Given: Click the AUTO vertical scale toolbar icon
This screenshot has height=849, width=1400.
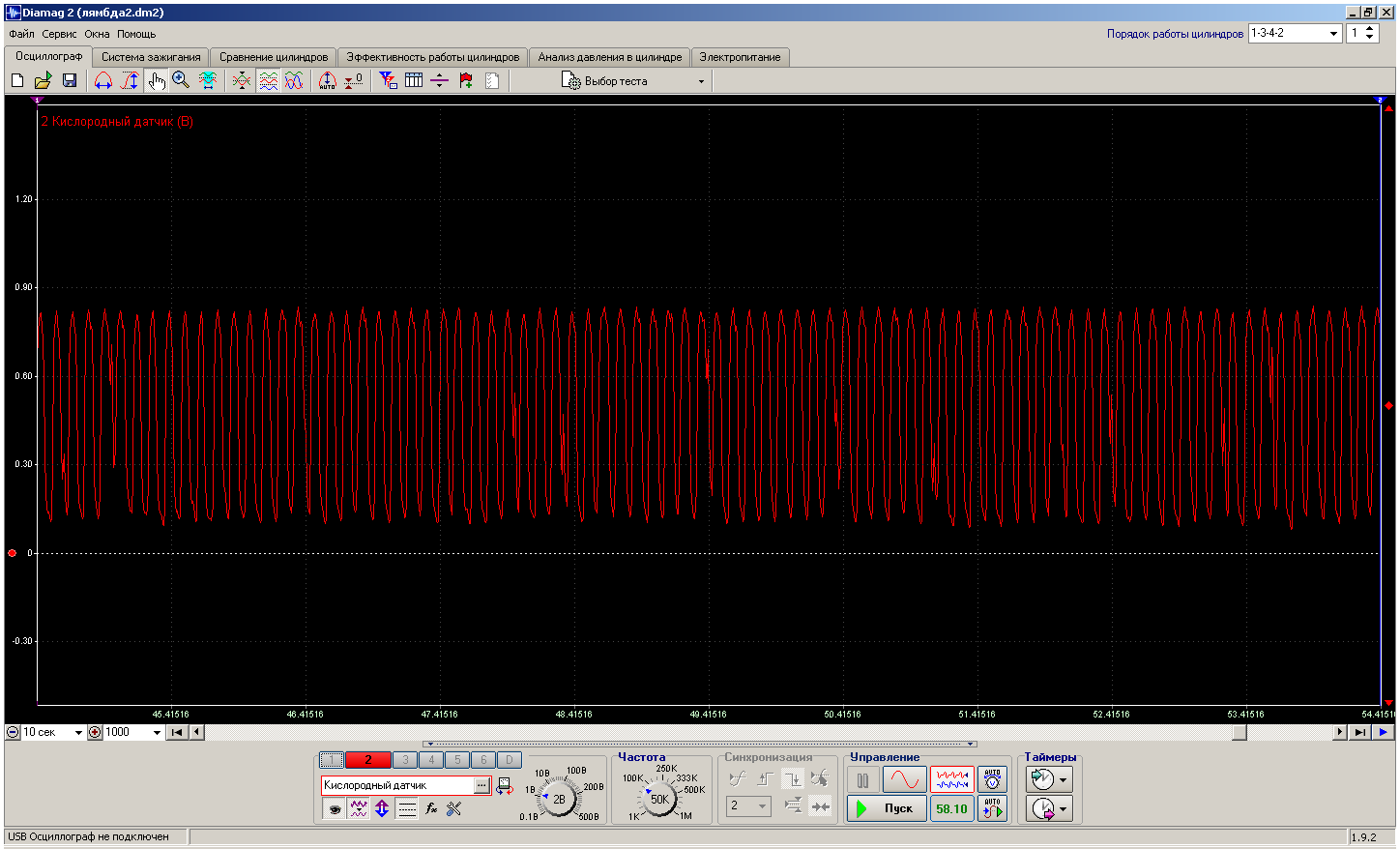Looking at the screenshot, I should click(x=328, y=81).
